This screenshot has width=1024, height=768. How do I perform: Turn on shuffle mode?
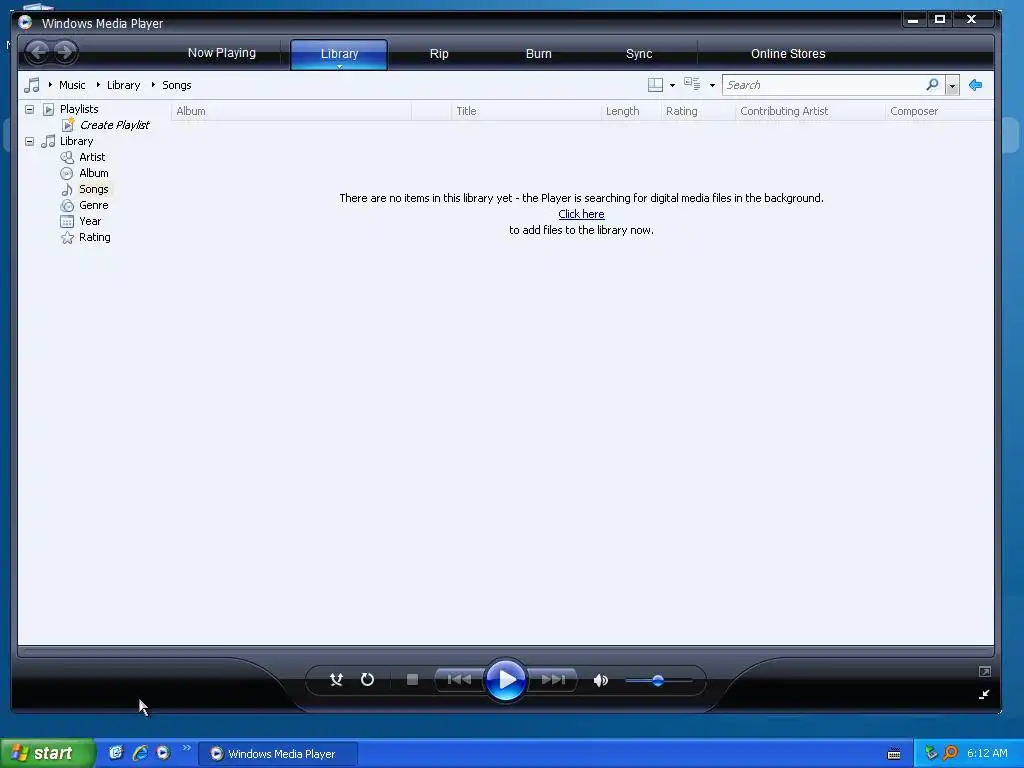pos(336,680)
